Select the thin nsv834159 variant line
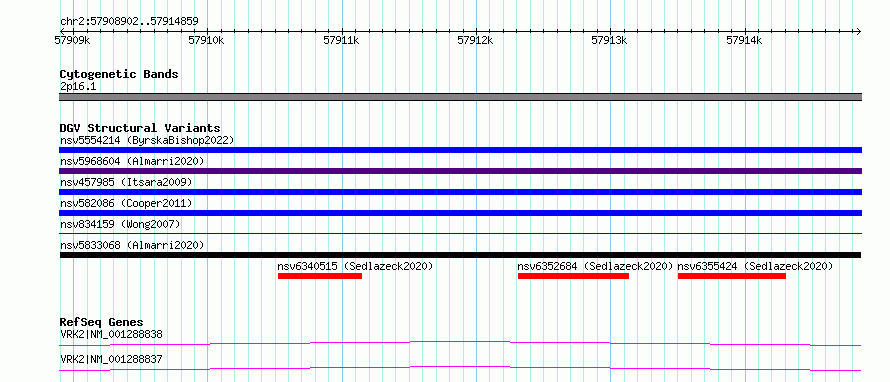This screenshot has height=382, width=890. coord(460,233)
